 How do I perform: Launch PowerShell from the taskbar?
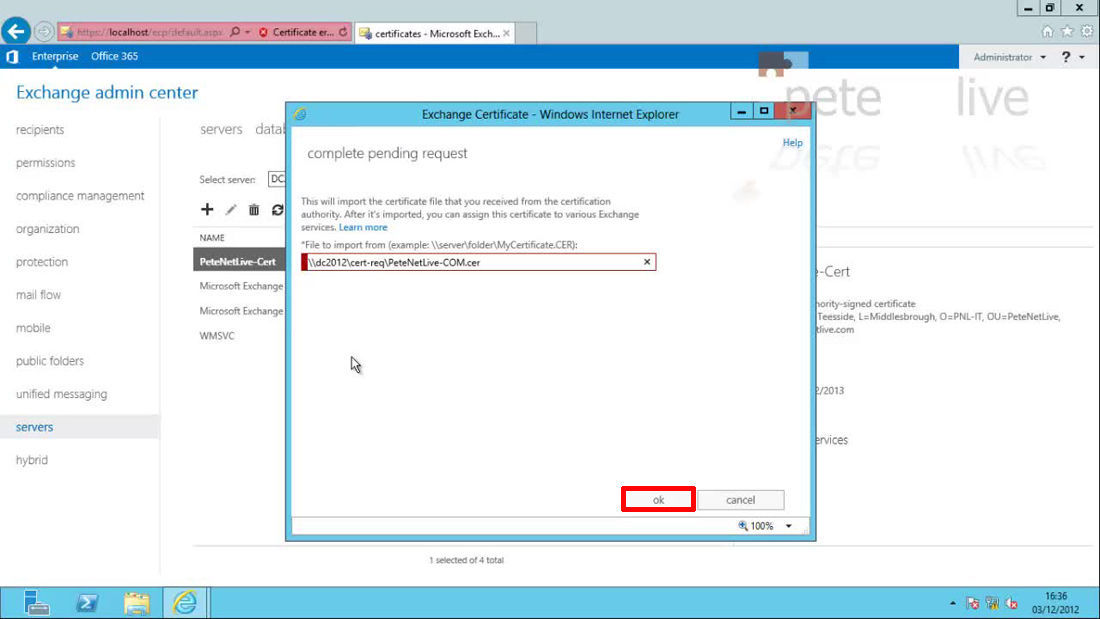[87, 603]
